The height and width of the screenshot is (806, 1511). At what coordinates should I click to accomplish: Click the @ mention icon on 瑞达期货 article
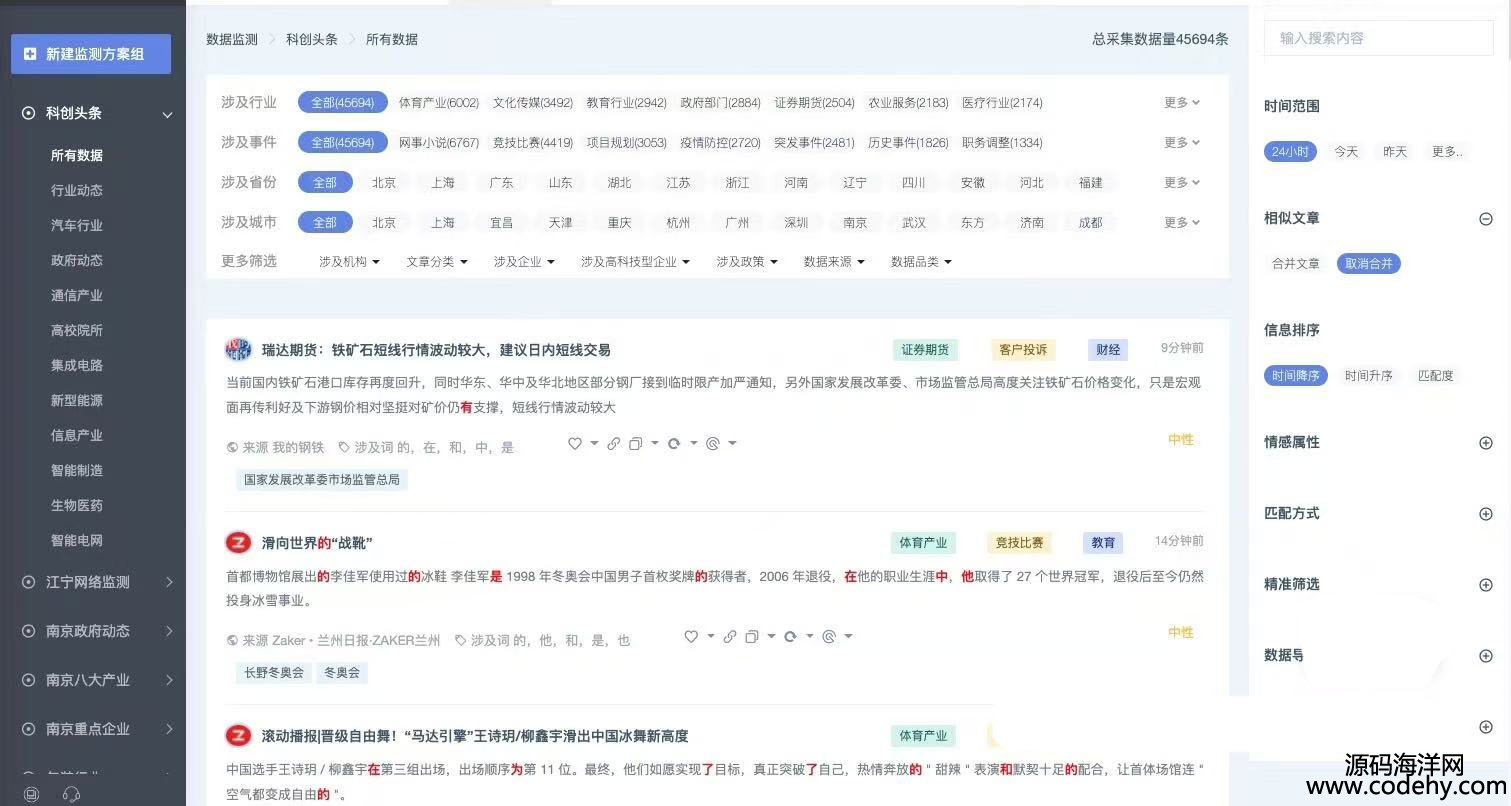713,444
